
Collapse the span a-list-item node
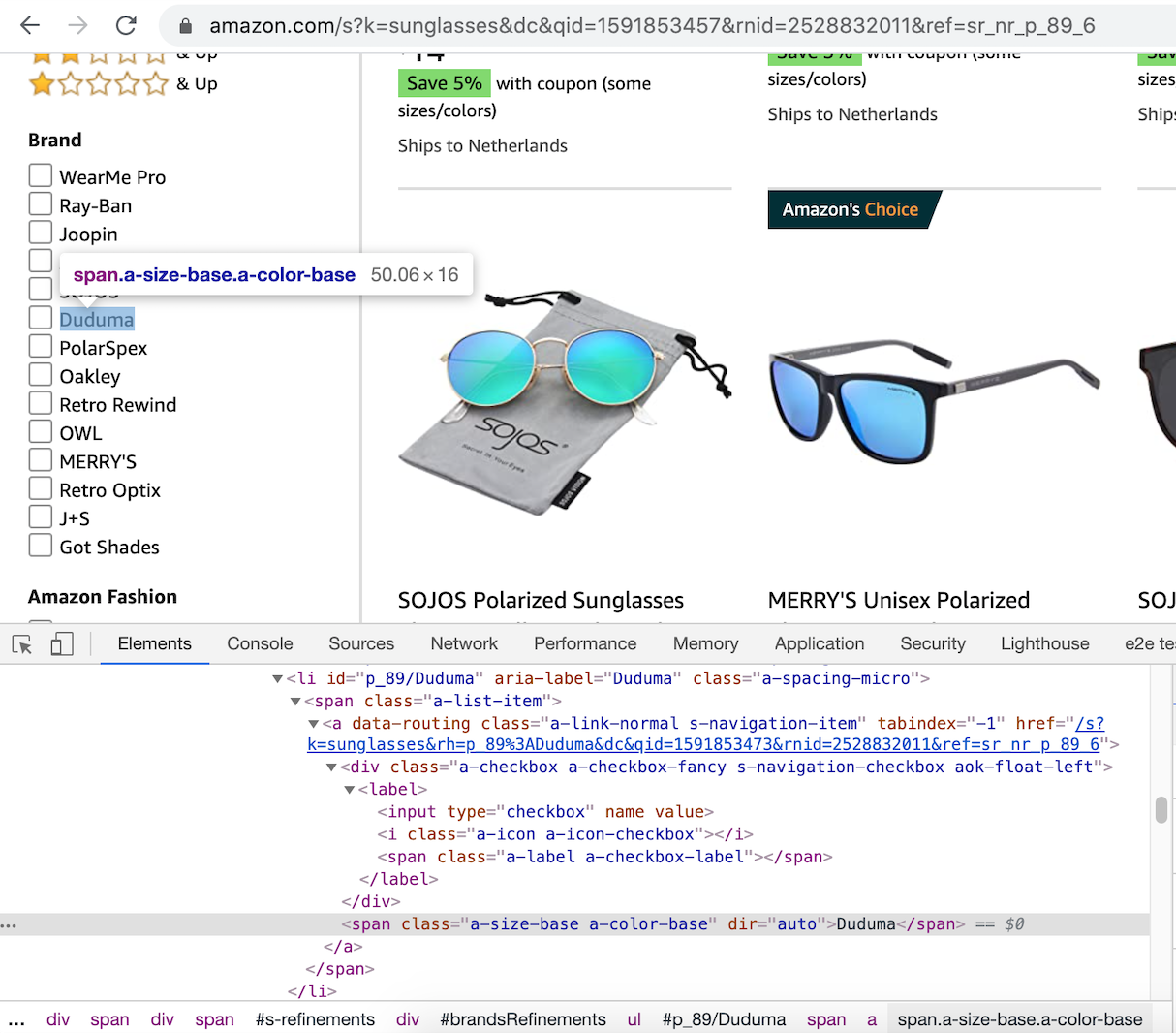(295, 702)
